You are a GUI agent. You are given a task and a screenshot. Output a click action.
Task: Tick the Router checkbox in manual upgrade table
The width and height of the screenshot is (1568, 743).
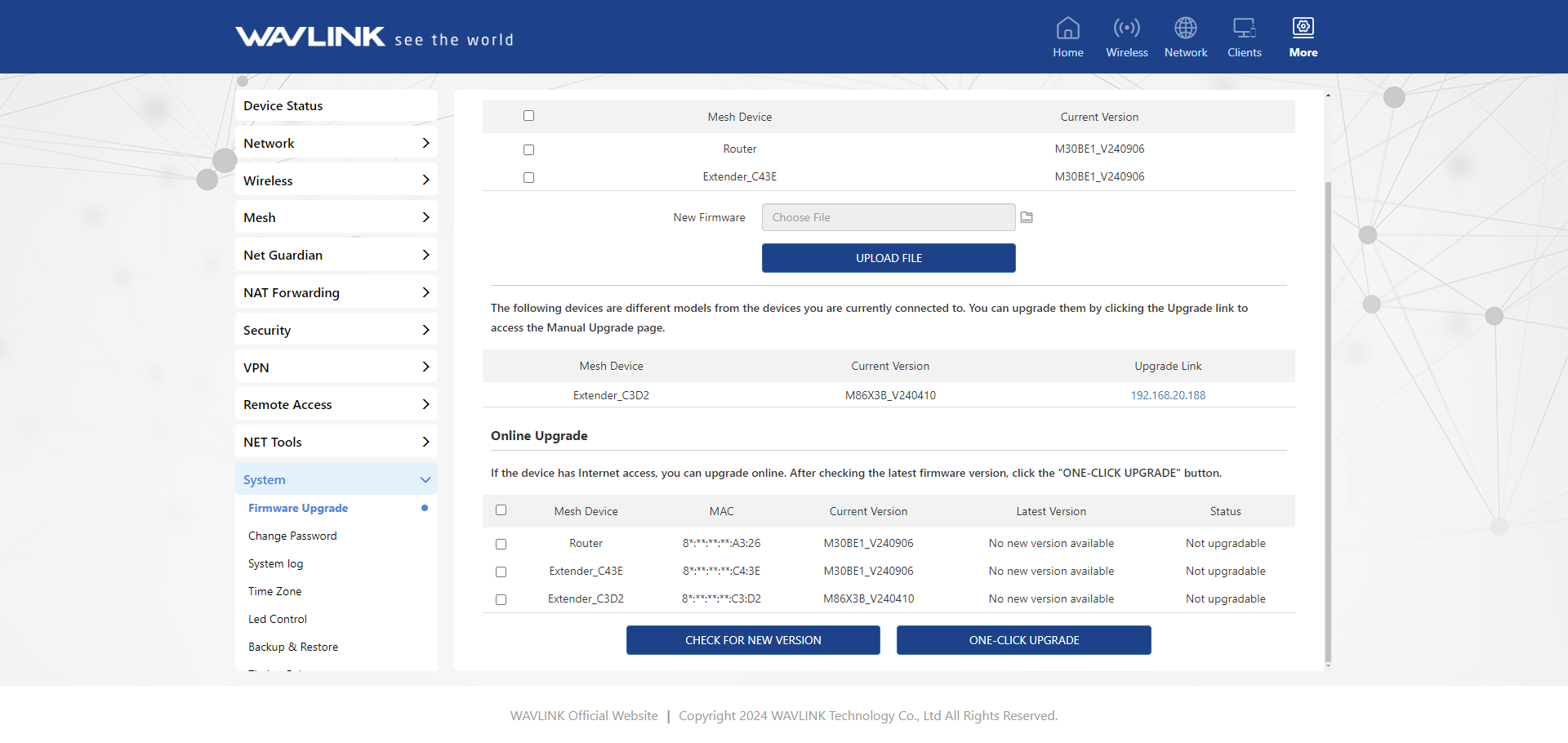[x=528, y=149]
